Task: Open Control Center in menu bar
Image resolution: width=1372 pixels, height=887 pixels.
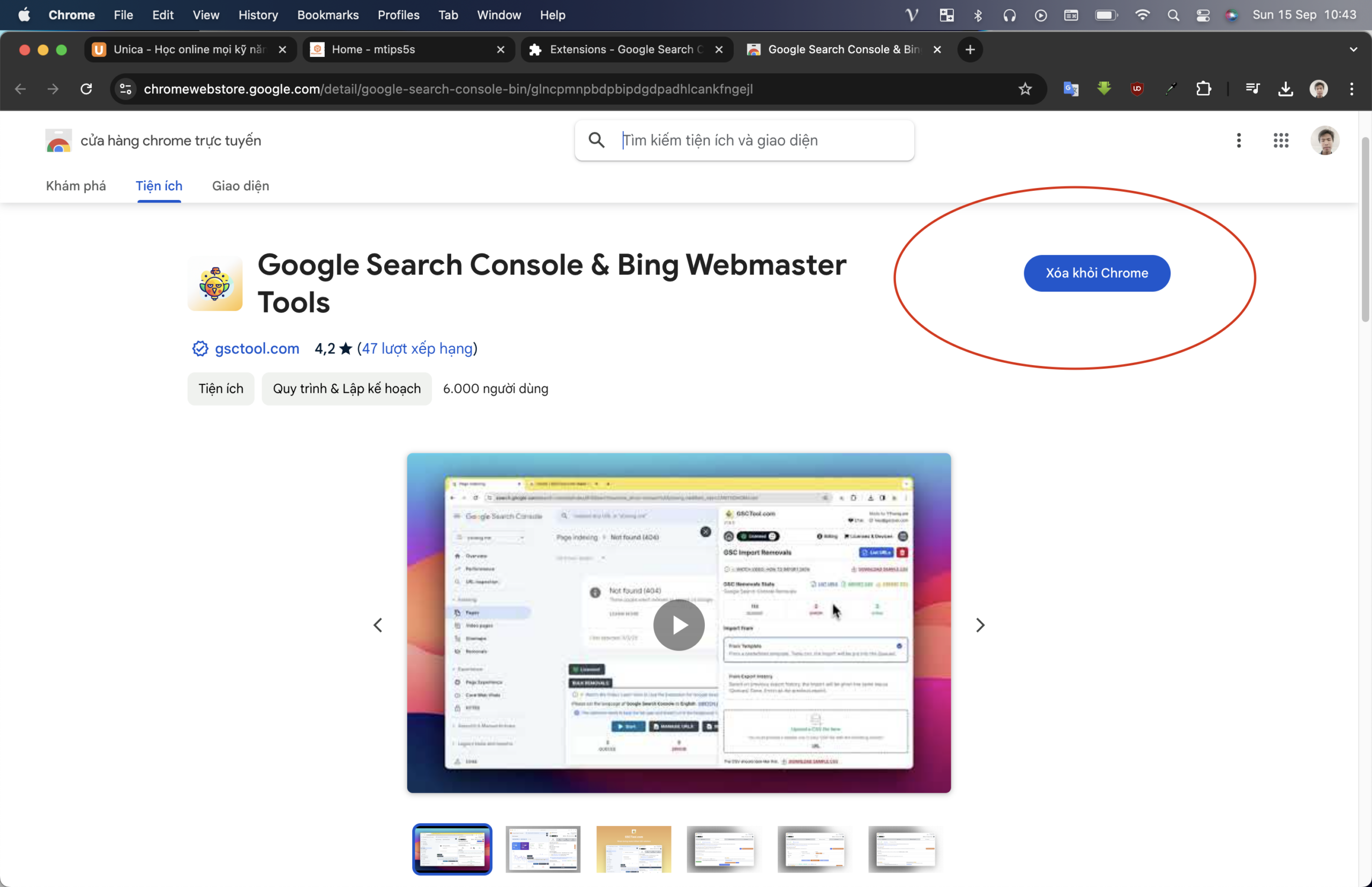Action: [x=1203, y=15]
